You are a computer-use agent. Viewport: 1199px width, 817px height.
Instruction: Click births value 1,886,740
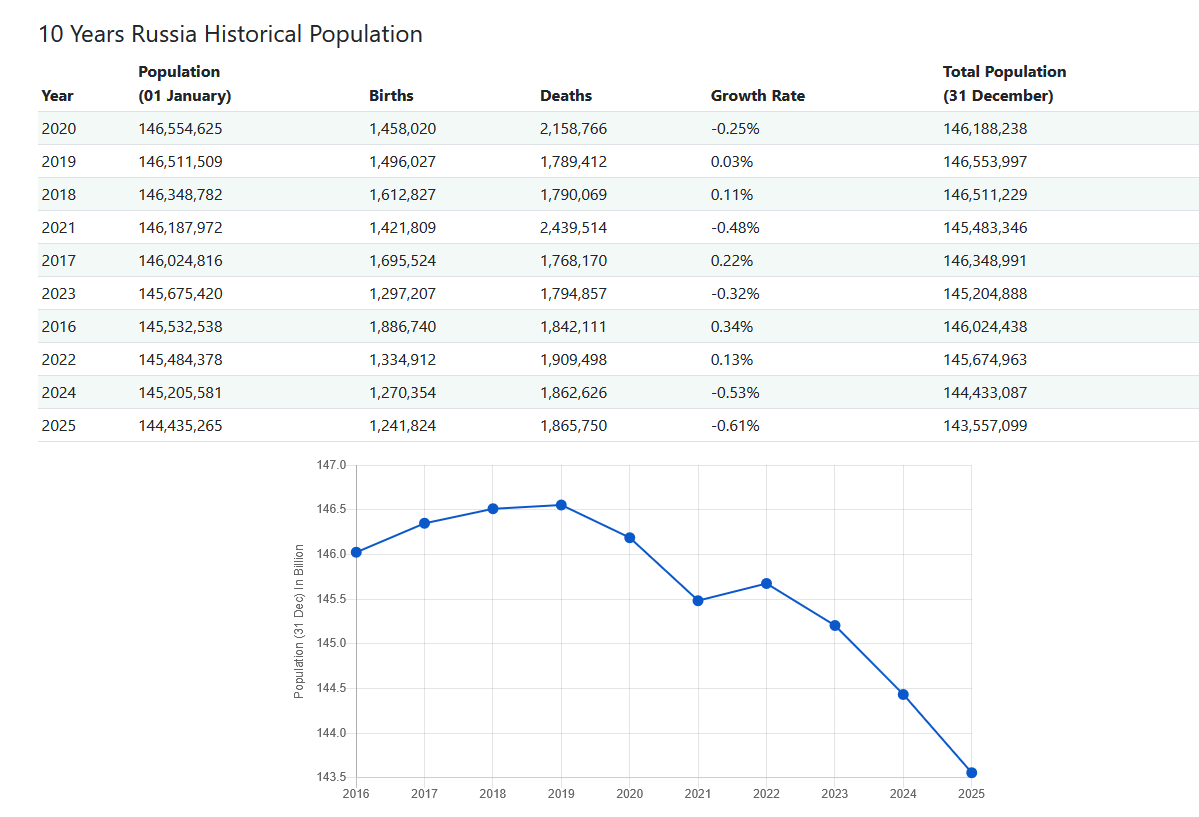pos(402,326)
